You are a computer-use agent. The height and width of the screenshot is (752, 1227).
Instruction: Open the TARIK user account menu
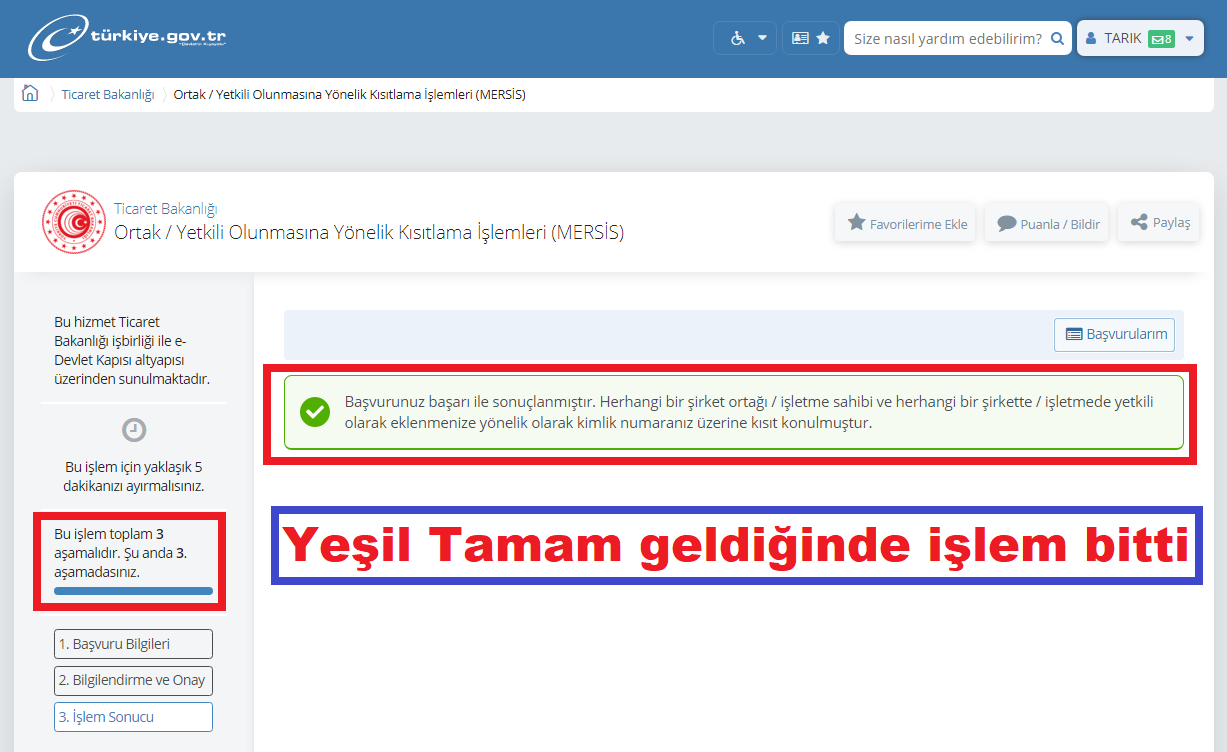pos(1140,38)
